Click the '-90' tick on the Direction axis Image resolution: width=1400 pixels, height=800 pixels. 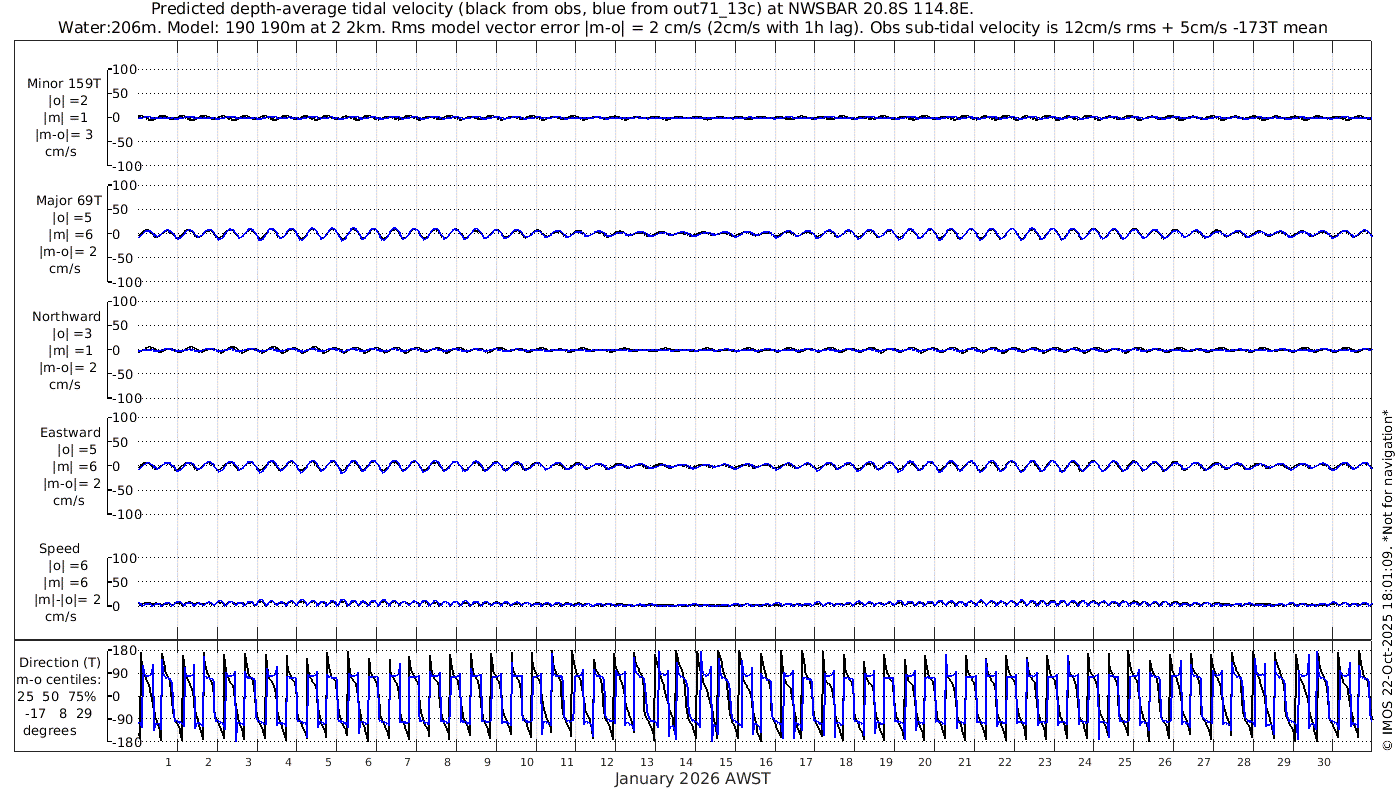(124, 719)
